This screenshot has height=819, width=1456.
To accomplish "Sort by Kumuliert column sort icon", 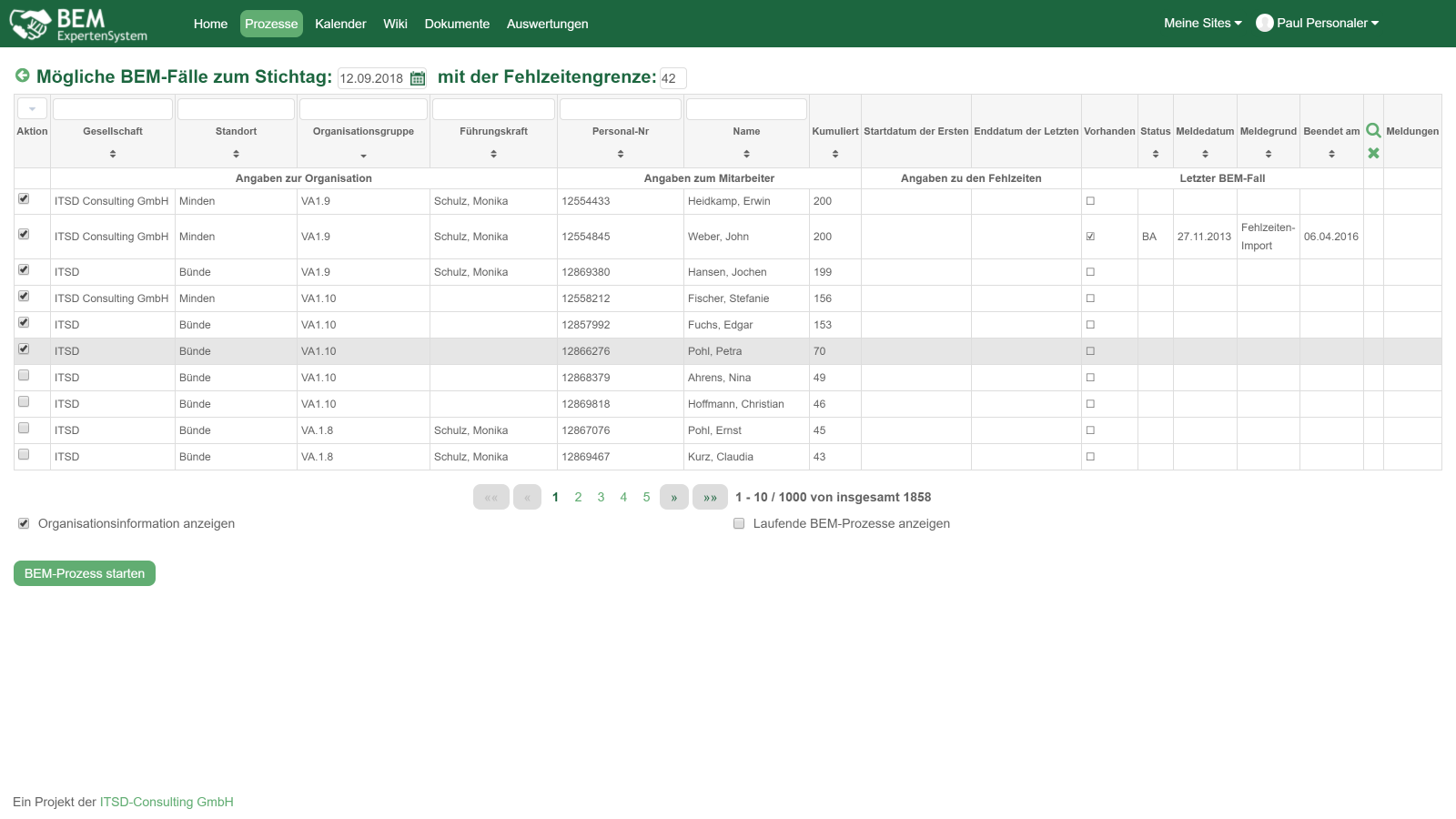I will (835, 154).
